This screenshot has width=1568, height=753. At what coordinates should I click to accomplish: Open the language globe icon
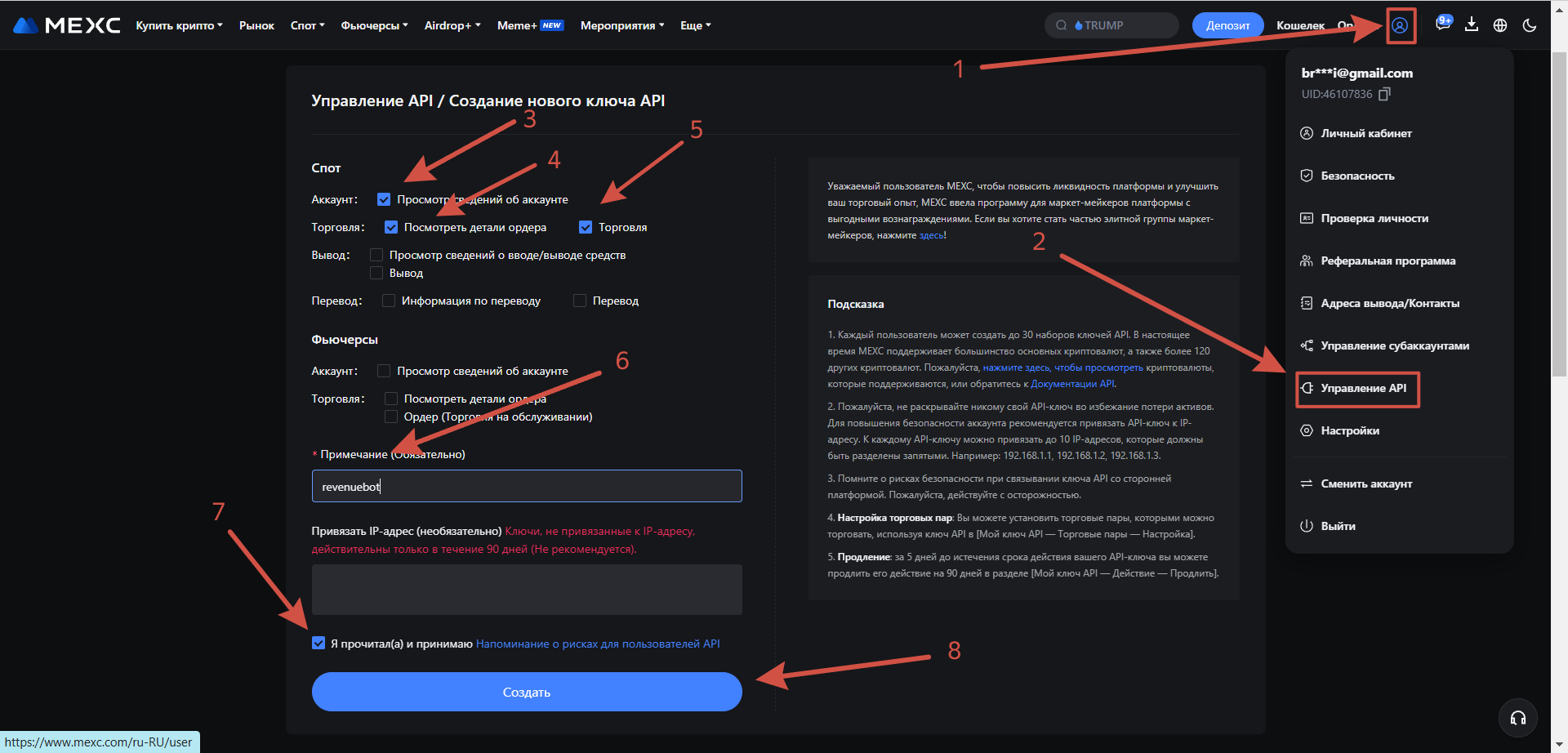tap(1500, 25)
